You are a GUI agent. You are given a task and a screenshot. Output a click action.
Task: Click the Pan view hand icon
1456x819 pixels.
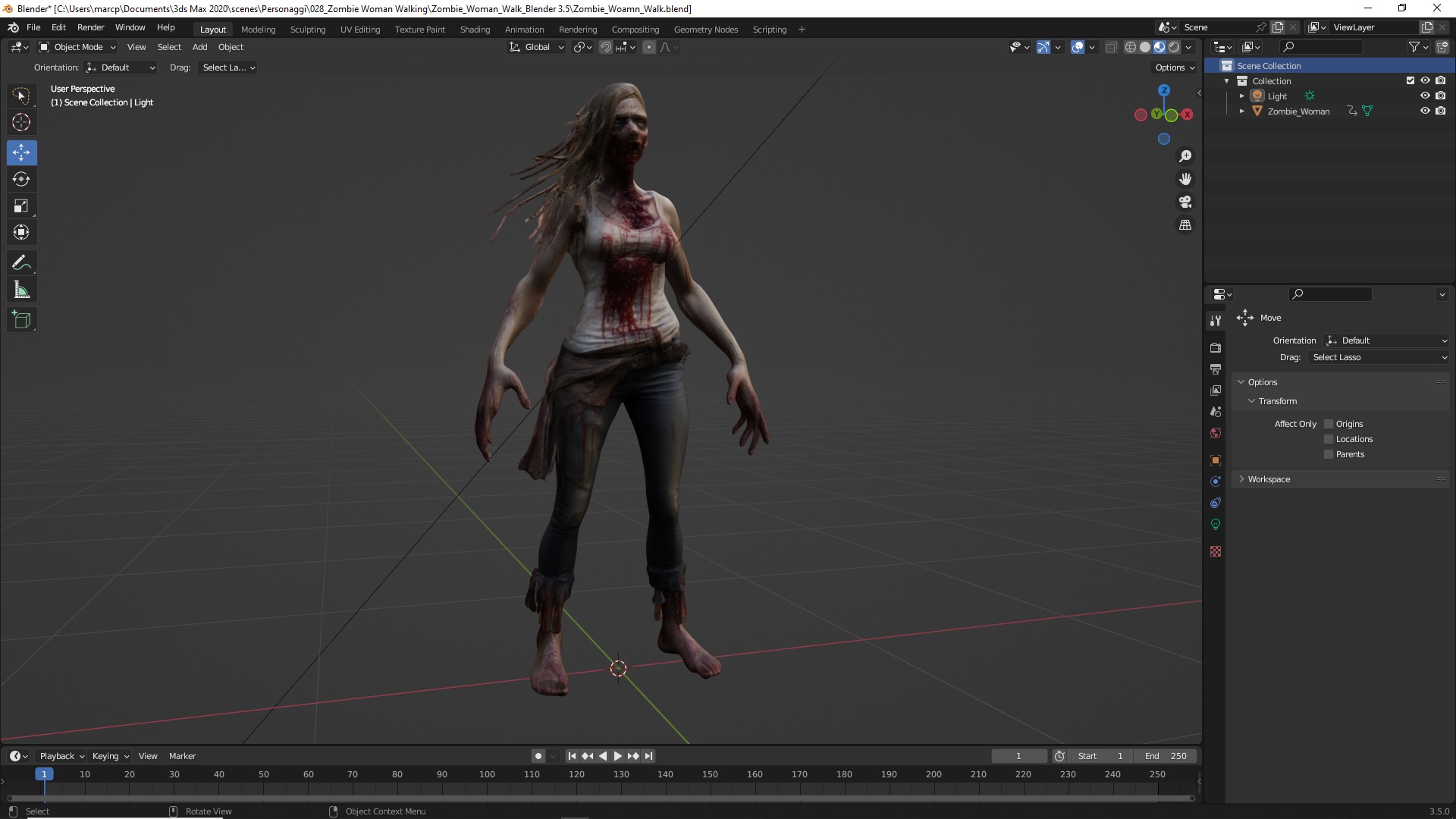(1185, 179)
